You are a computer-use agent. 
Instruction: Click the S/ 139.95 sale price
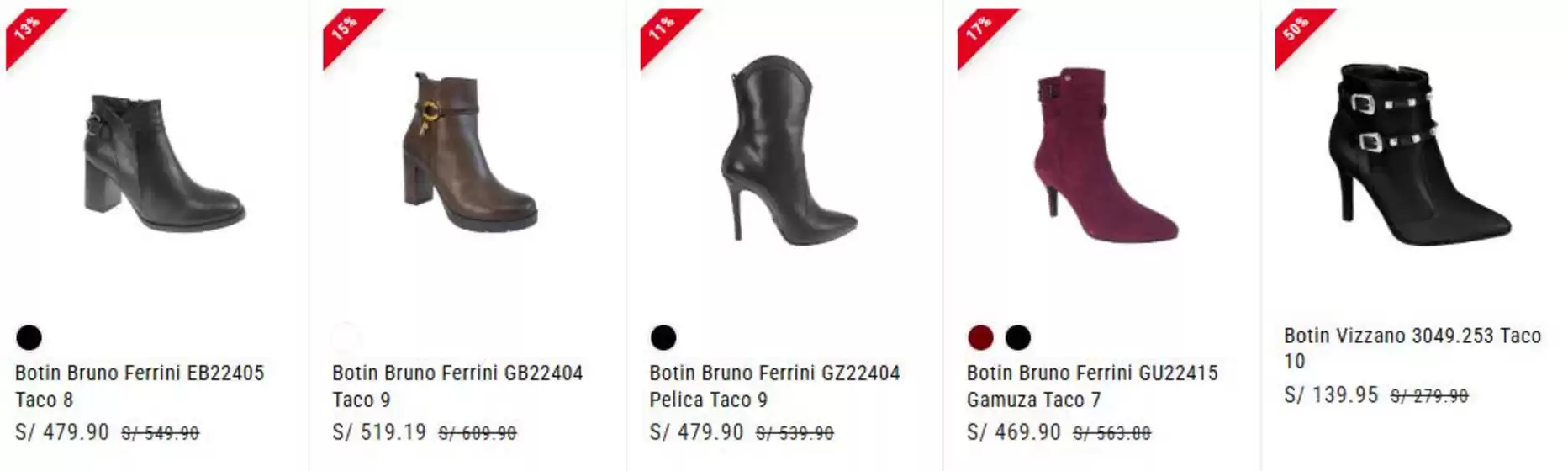point(1330,394)
